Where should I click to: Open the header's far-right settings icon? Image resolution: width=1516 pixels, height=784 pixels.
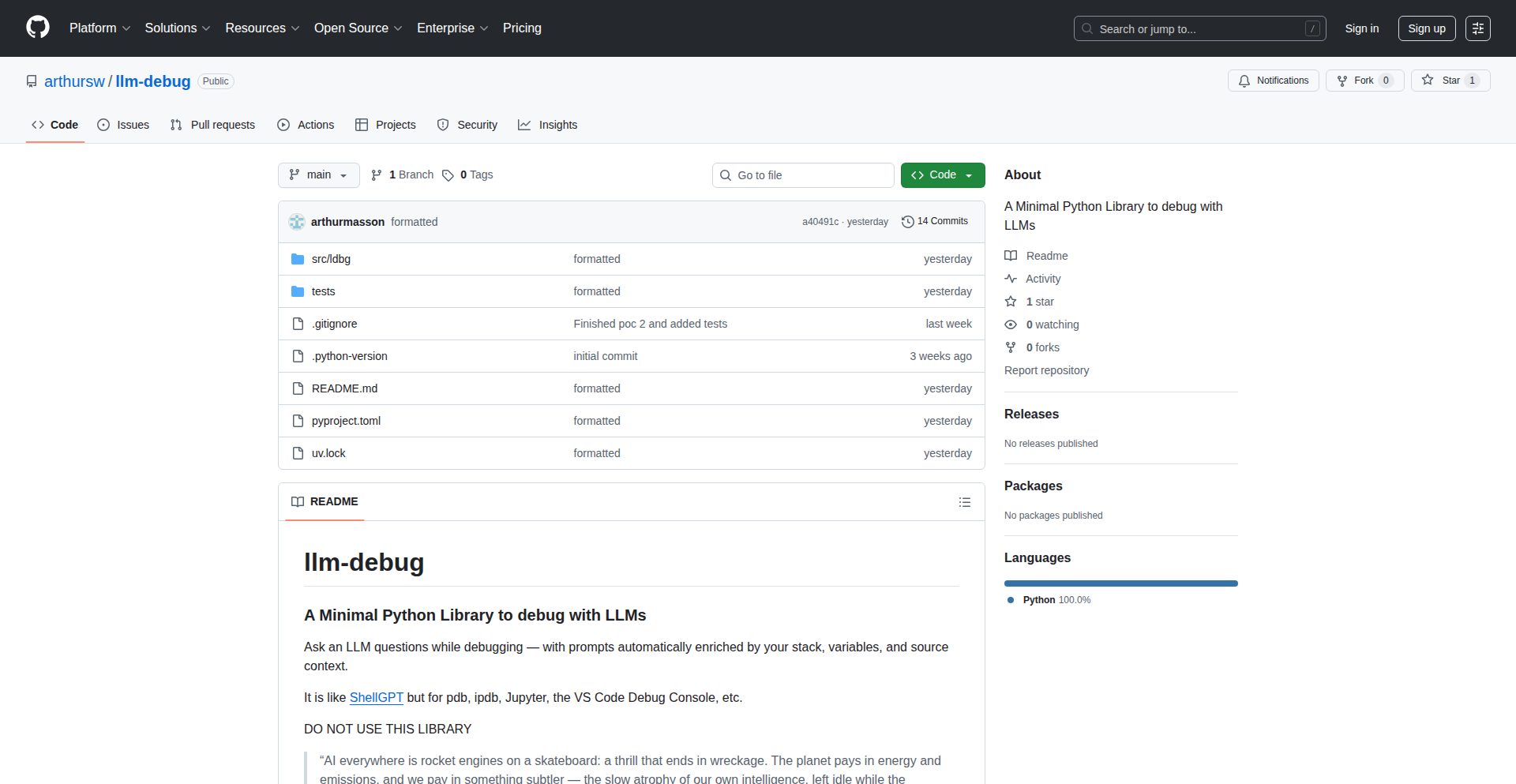point(1477,28)
